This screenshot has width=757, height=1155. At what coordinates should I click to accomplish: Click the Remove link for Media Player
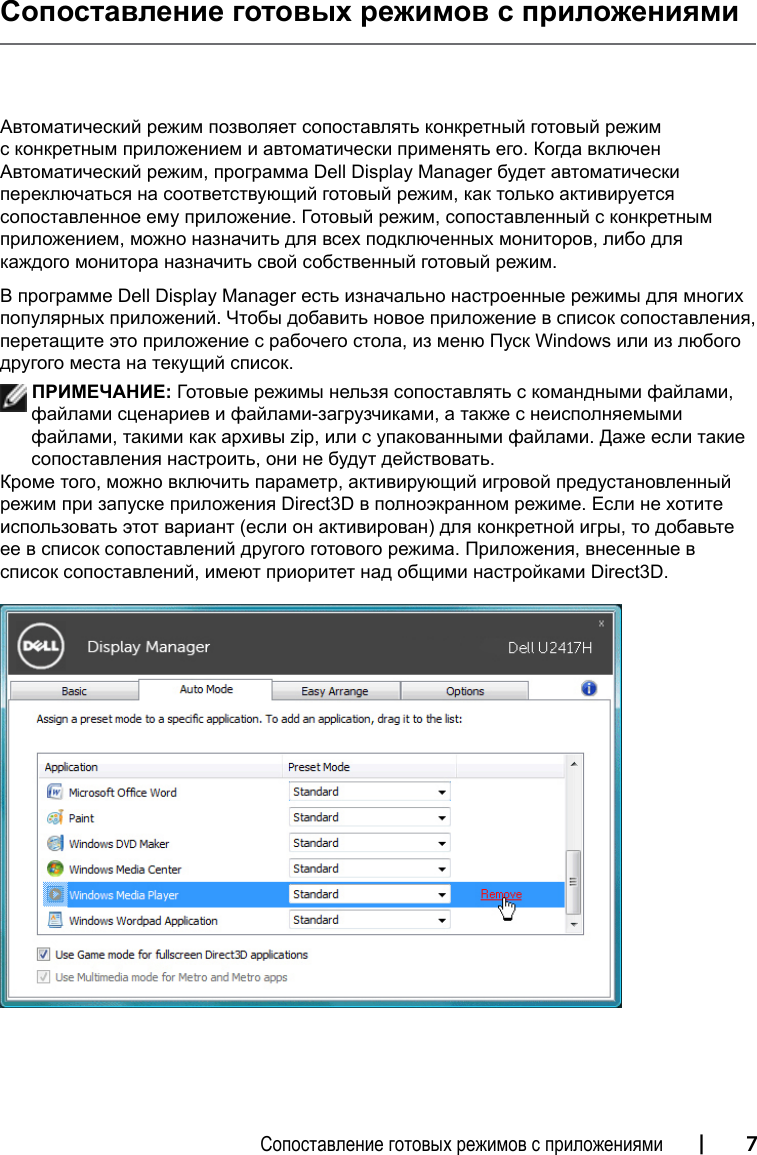click(501, 894)
